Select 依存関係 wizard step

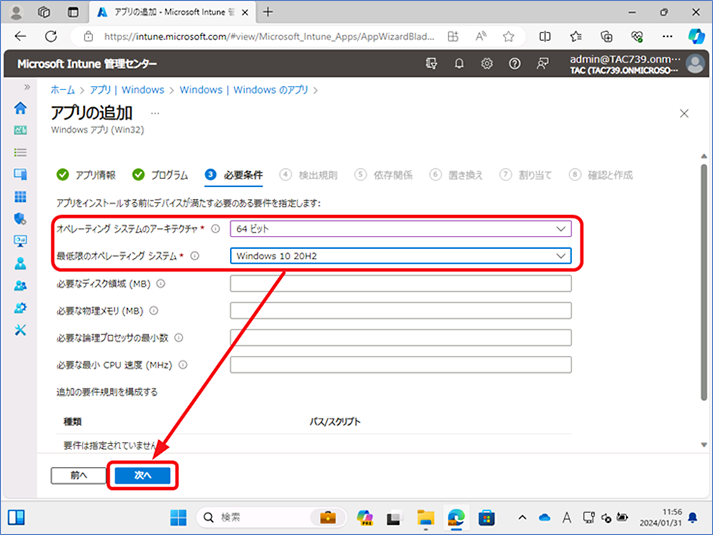click(383, 175)
